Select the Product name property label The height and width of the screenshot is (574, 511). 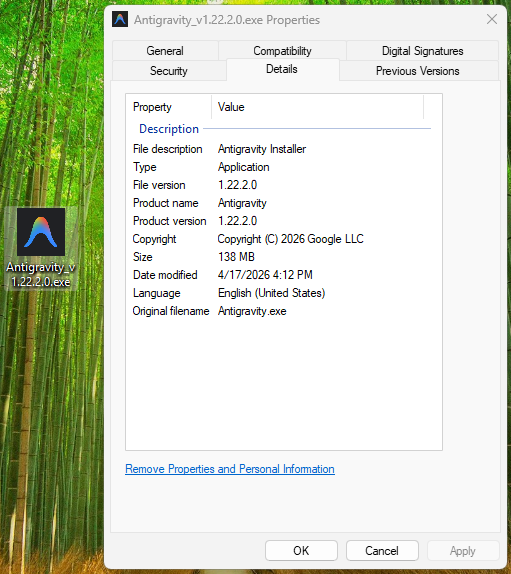tap(166, 203)
